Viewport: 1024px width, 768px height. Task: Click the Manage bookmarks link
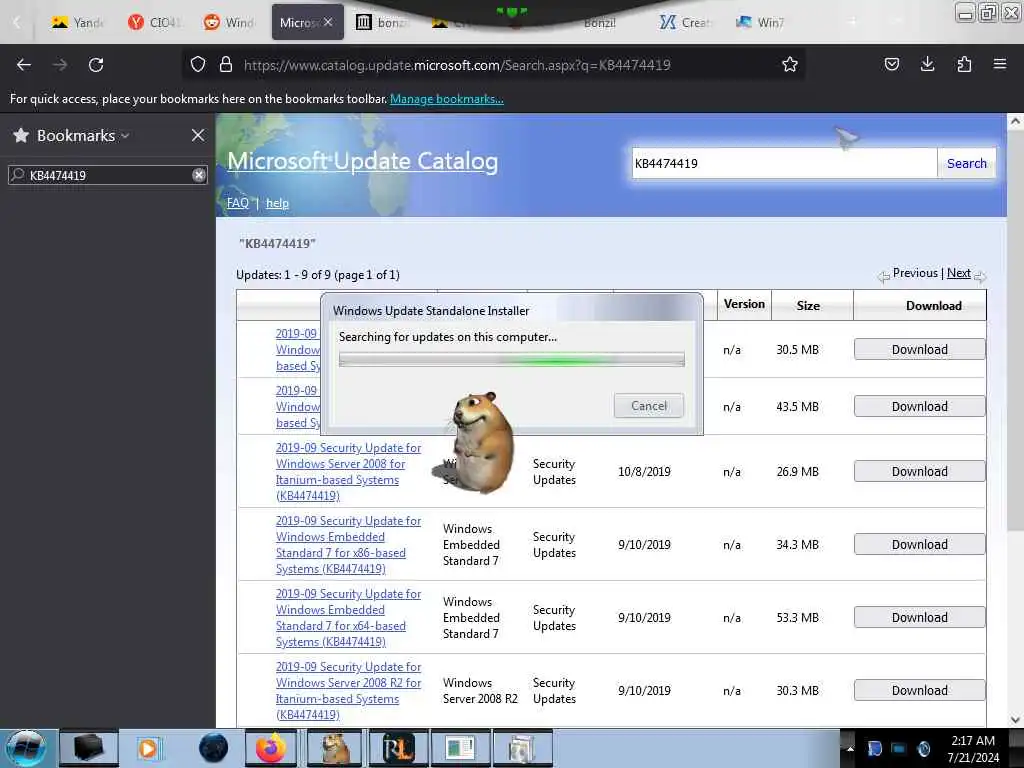(x=447, y=99)
